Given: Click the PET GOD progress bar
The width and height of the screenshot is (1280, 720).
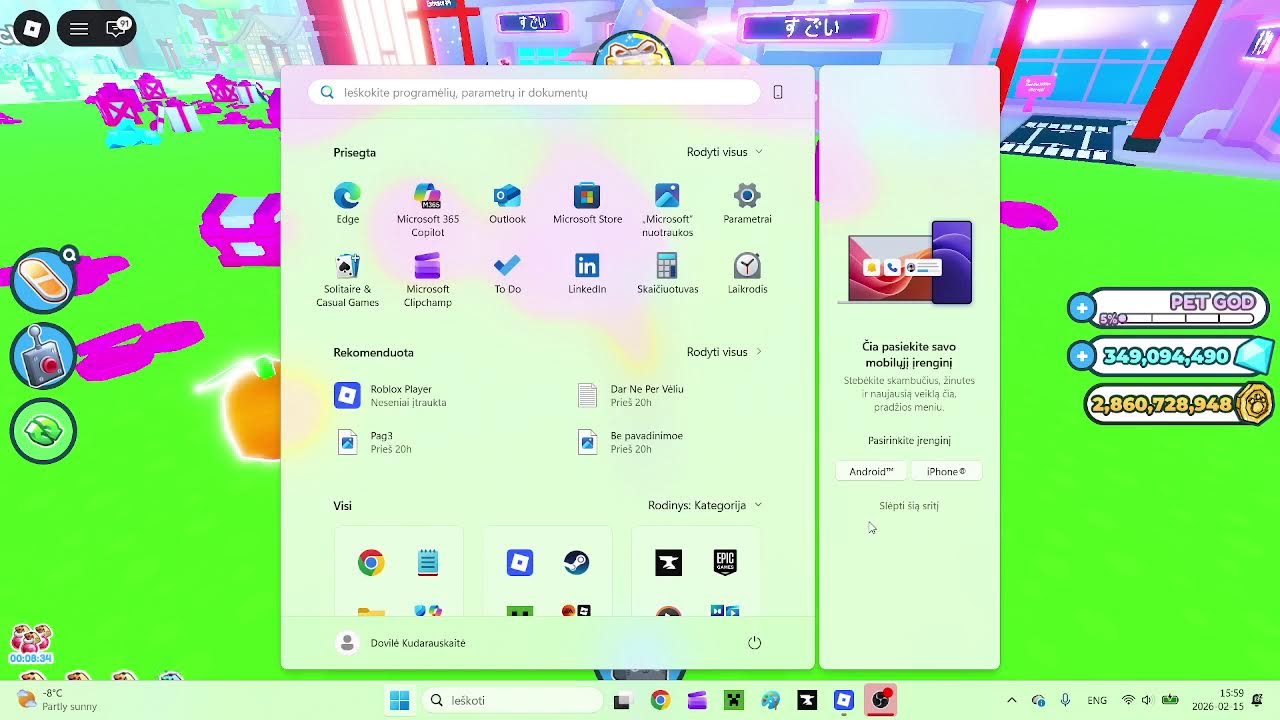Looking at the screenshot, I should [x=1177, y=319].
